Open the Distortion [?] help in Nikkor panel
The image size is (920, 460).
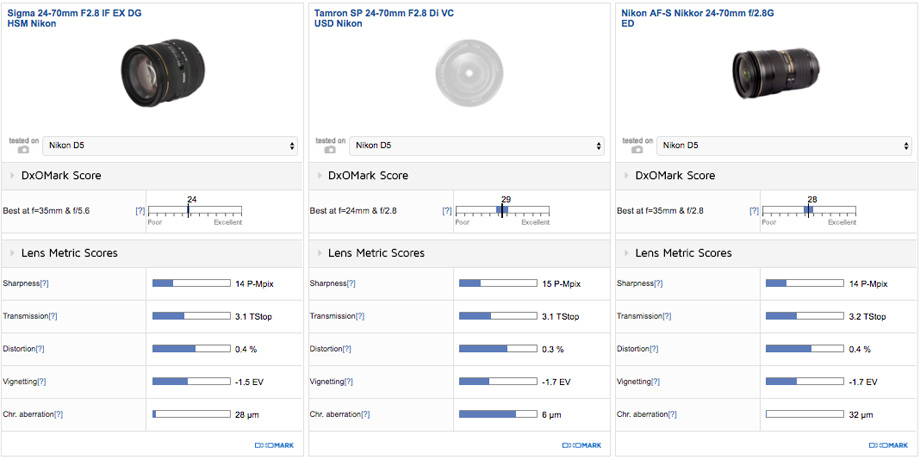(x=654, y=349)
